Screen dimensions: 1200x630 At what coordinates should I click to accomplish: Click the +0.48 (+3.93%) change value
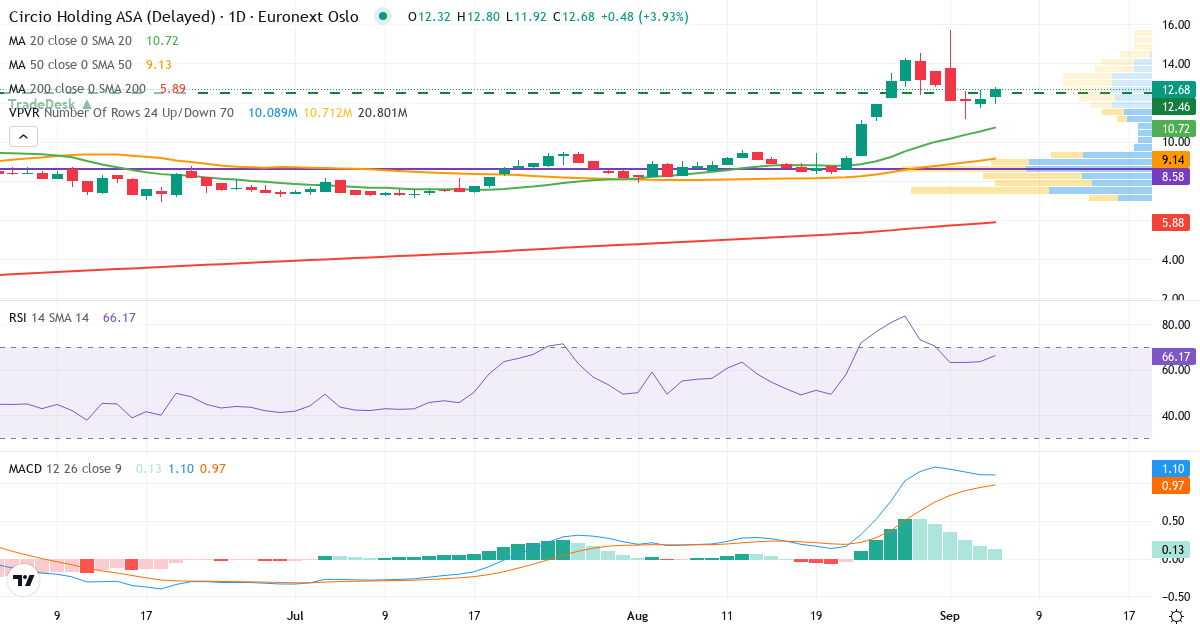(643, 17)
